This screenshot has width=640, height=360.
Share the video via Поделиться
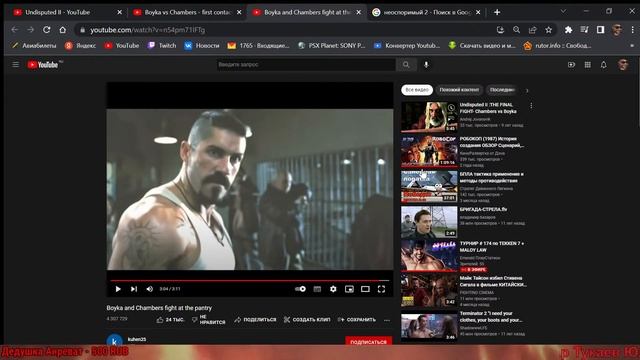click(256, 320)
